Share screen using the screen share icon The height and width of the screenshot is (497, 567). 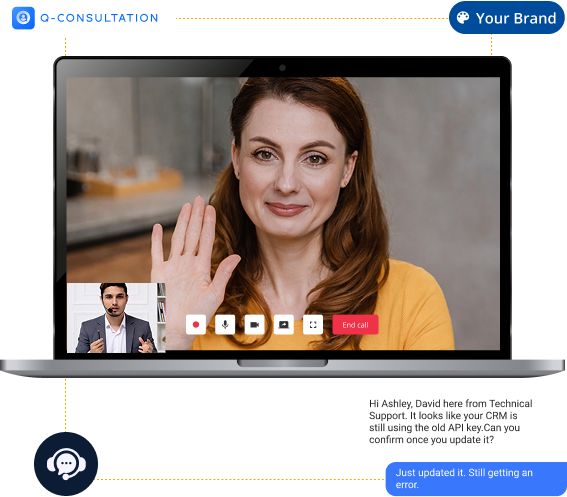[x=284, y=324]
